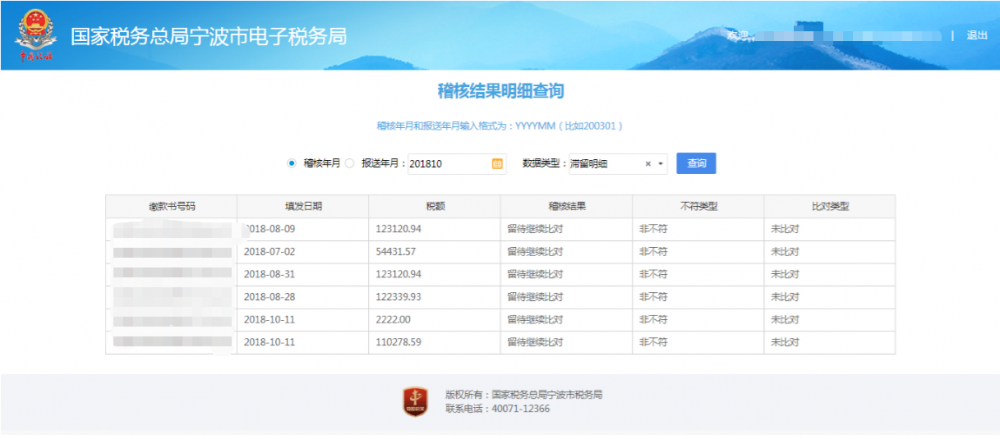Click the YYYYMM input format hint text
The width and height of the screenshot is (1000, 439).
(500, 126)
